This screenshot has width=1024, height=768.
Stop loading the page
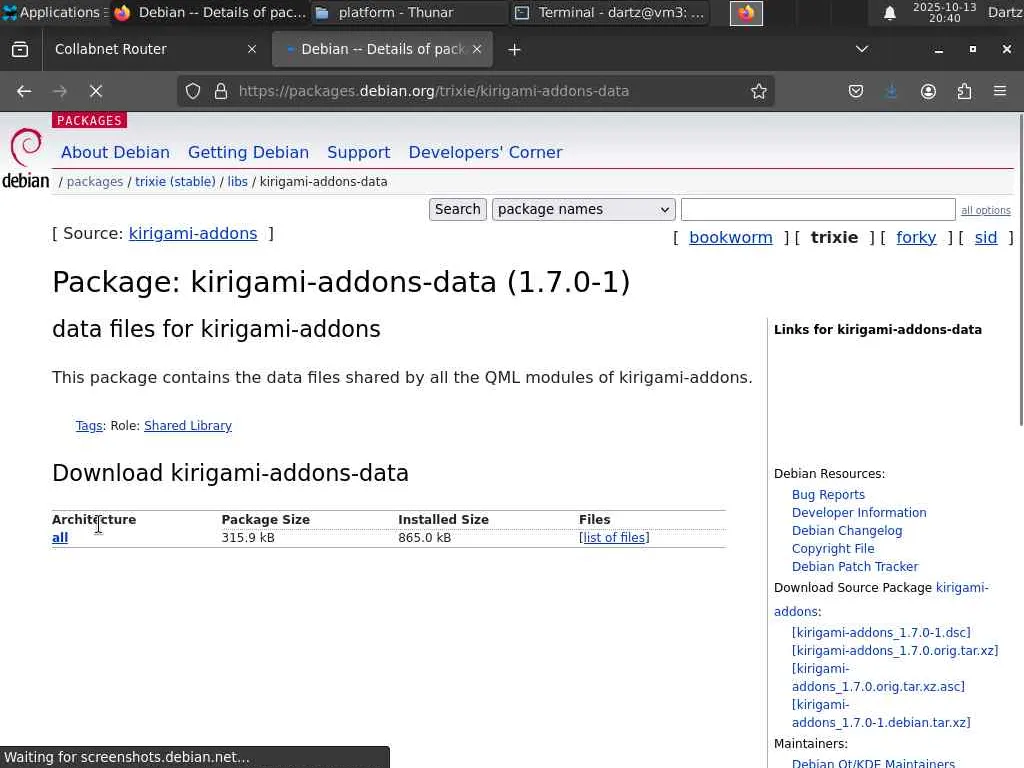click(96, 91)
